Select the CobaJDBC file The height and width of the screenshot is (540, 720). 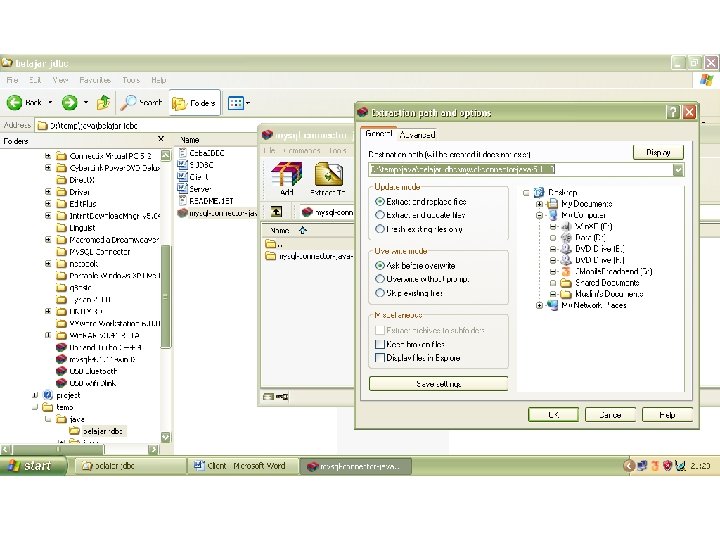201,153
